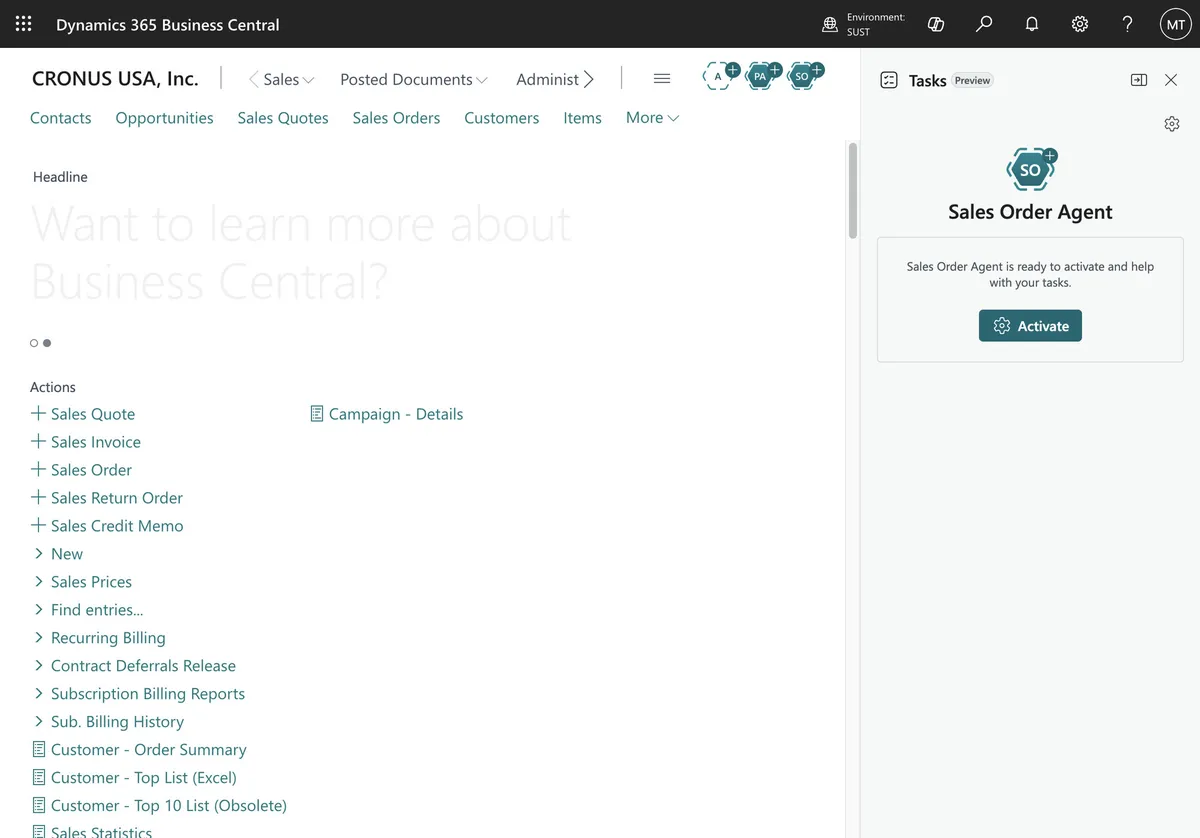The width and height of the screenshot is (1200, 838).
Task: Open the Sales Orders list
Action: [396, 117]
